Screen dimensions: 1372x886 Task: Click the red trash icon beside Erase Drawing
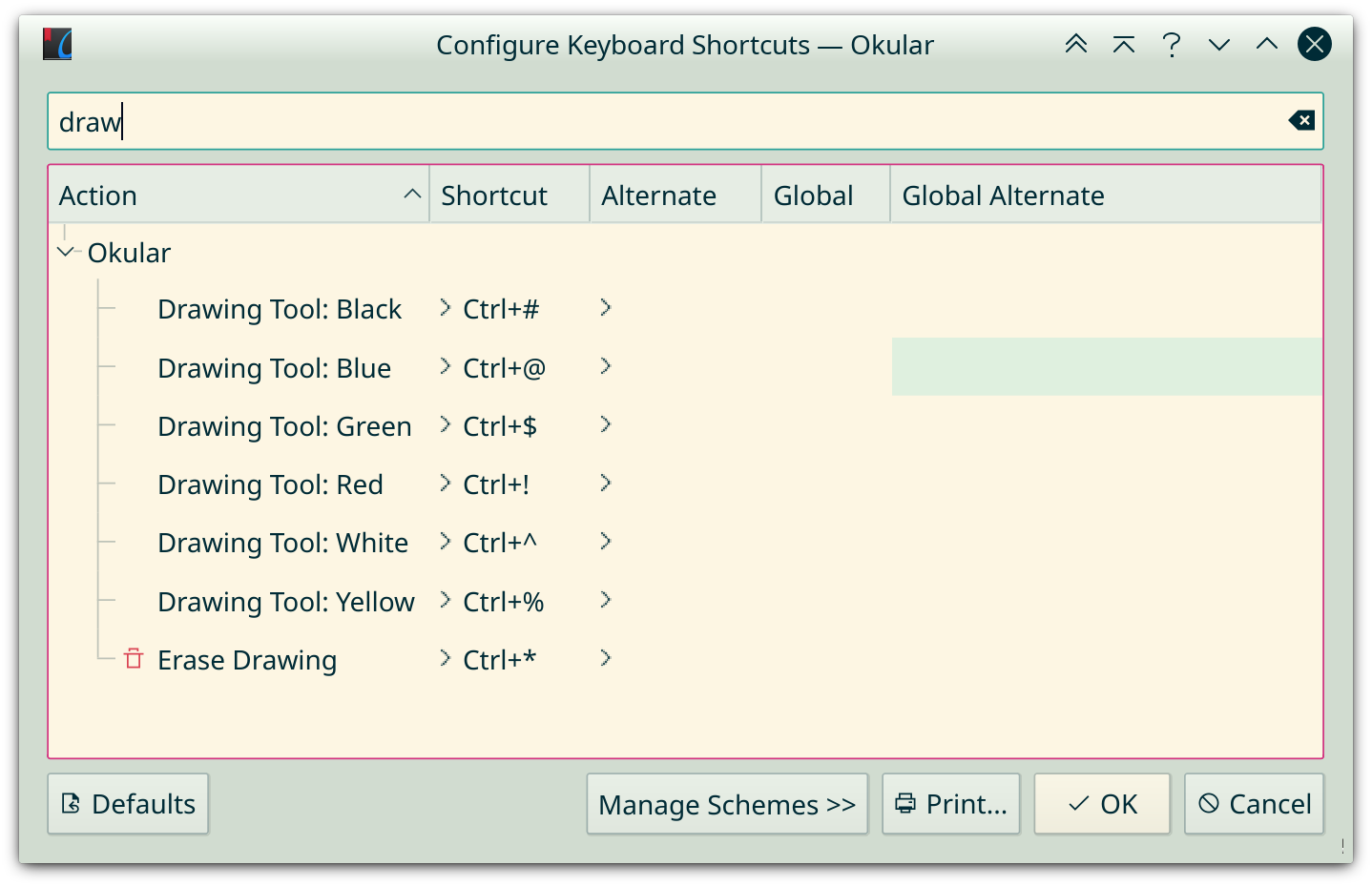[134, 659]
